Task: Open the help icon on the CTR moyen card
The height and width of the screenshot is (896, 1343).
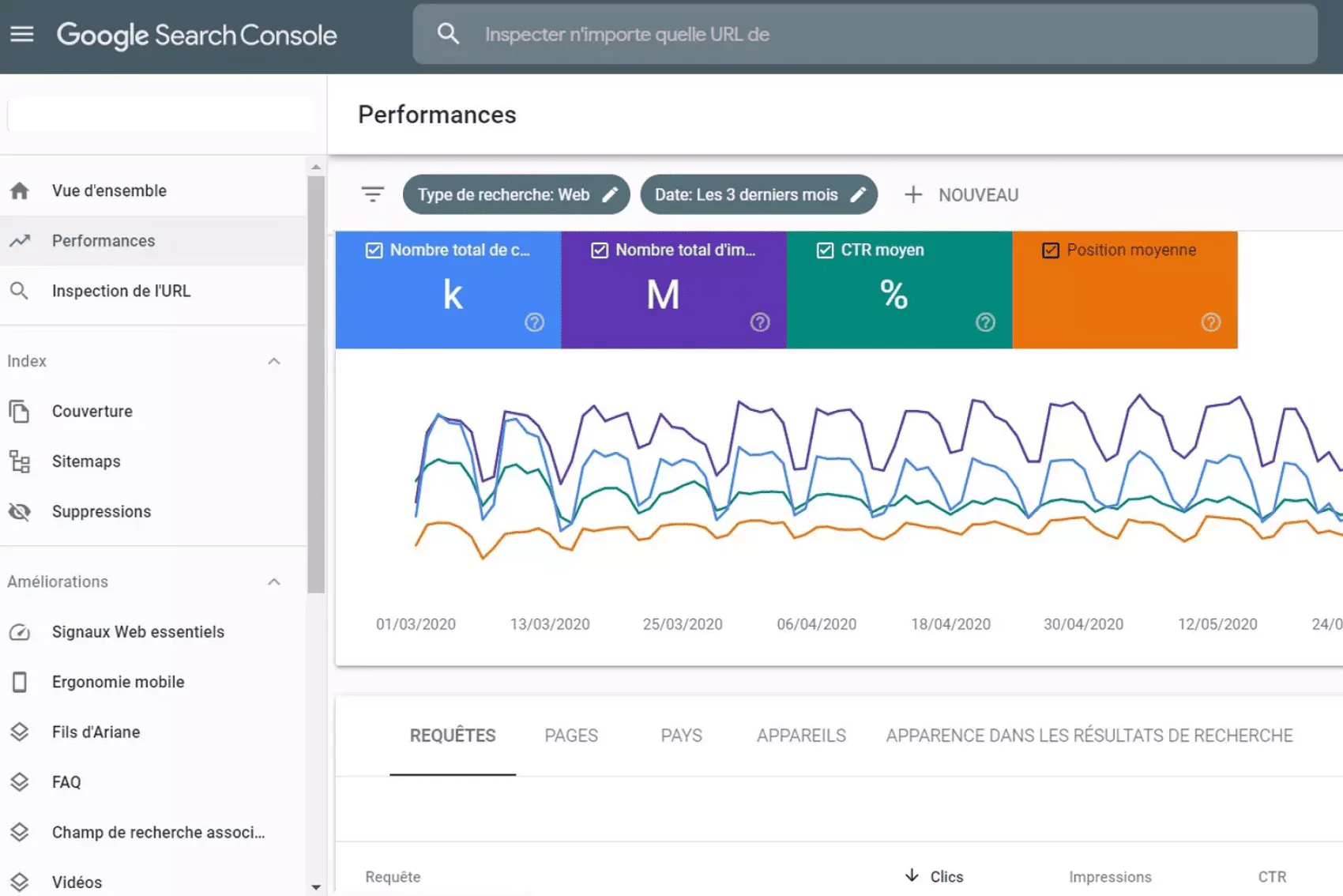Action: (984, 322)
